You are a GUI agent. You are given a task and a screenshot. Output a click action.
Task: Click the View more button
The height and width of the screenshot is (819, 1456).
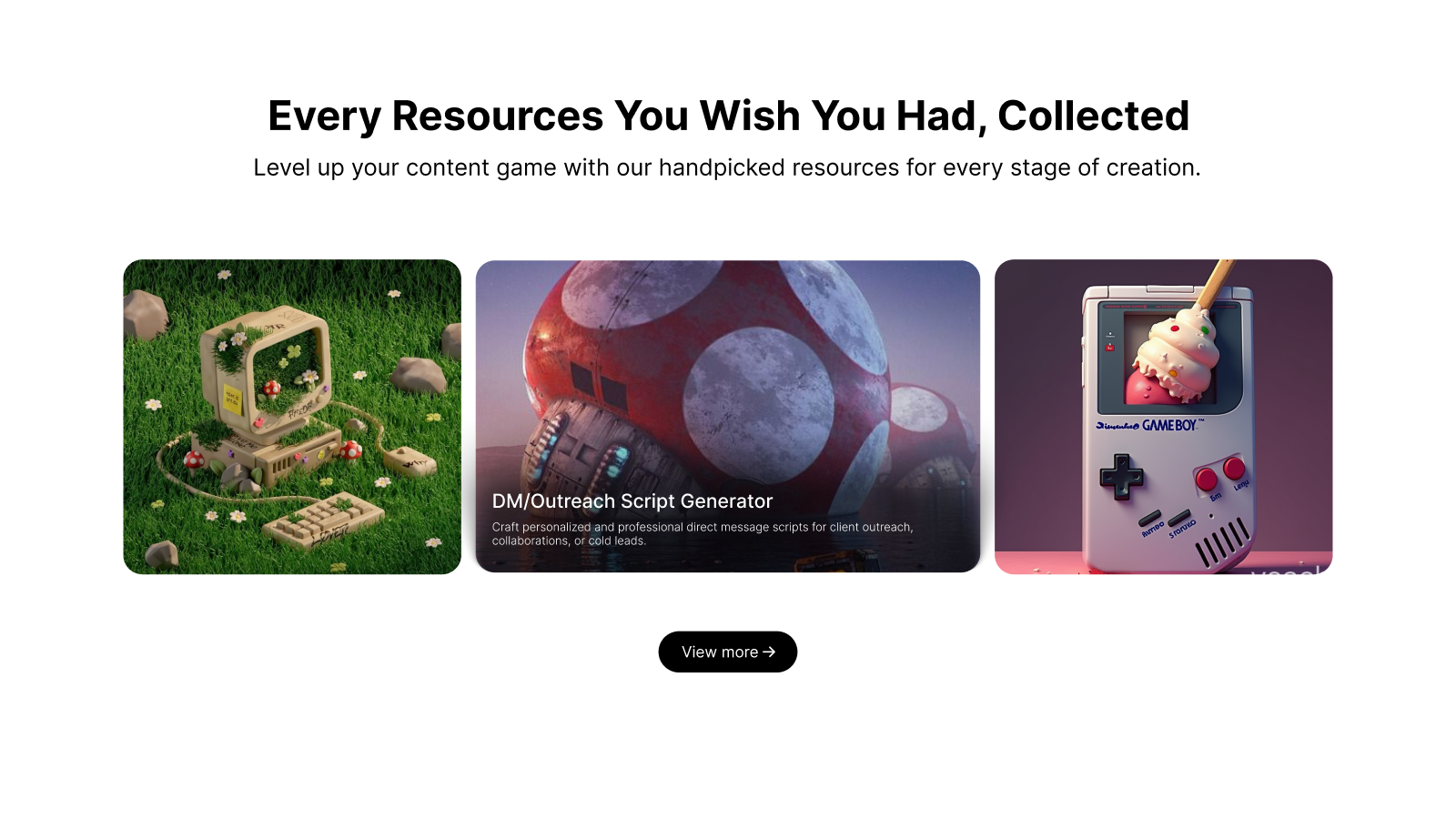point(728,652)
